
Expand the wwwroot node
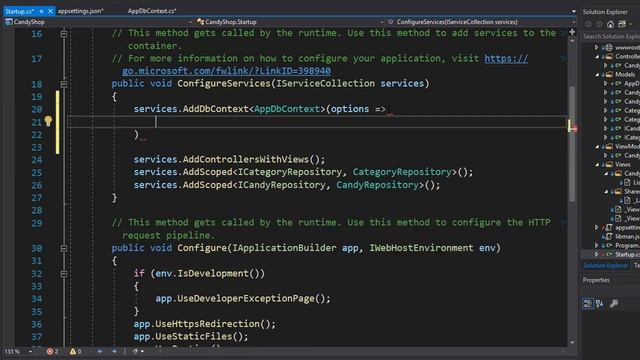(597, 47)
